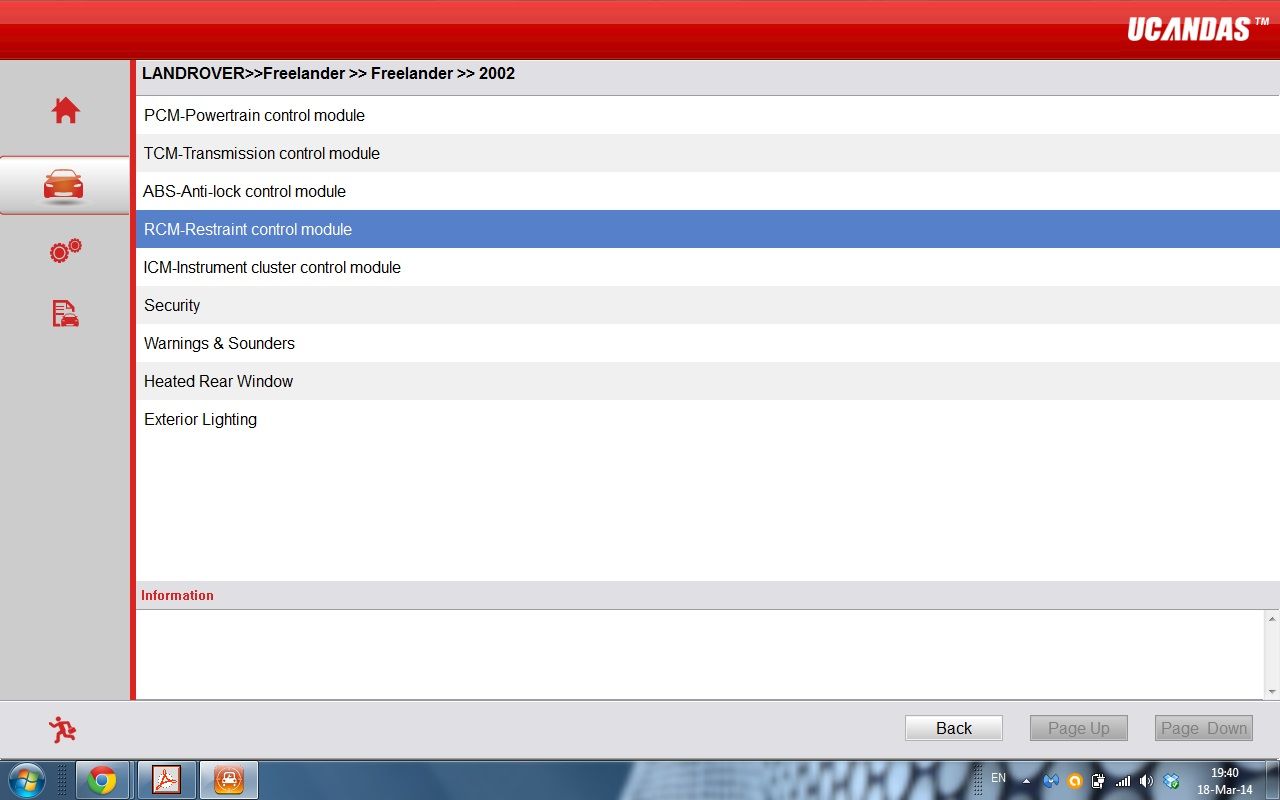Screen dimensions: 1280x800
Task: Click the Back button
Action: pos(954,728)
